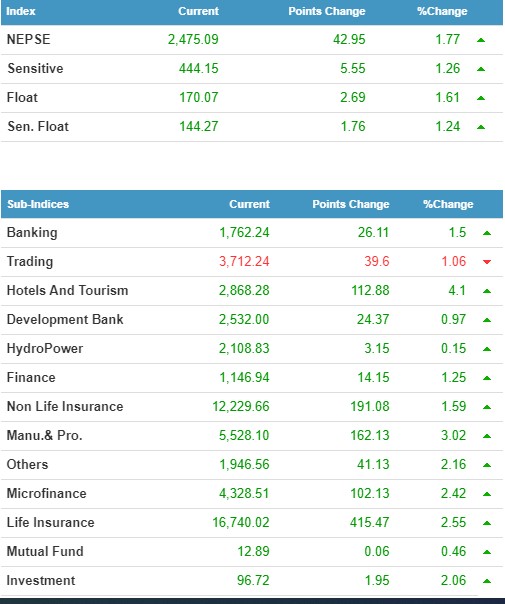Click NEPSE points change 42.95
This screenshot has height=604, width=505.
[x=349, y=39]
